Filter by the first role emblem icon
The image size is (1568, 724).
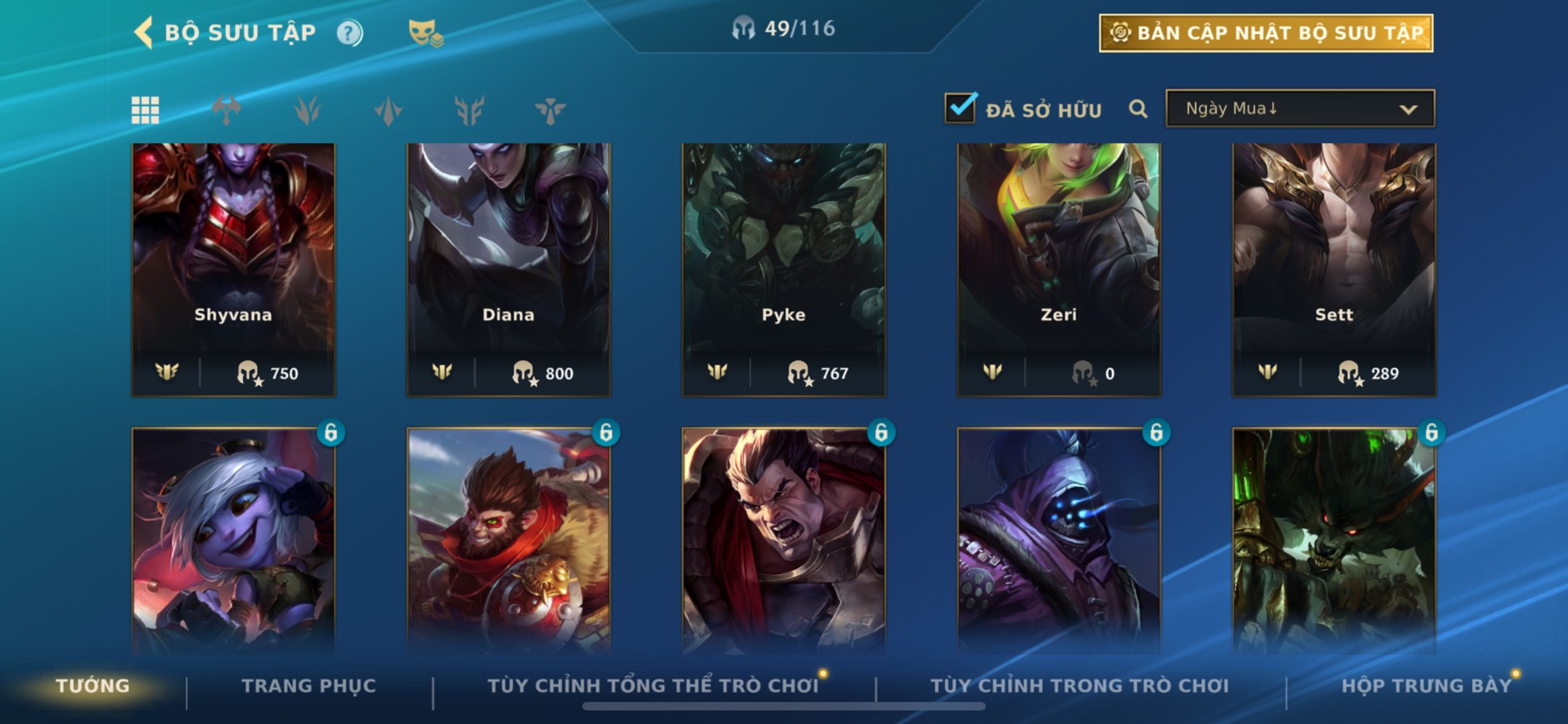click(x=226, y=110)
